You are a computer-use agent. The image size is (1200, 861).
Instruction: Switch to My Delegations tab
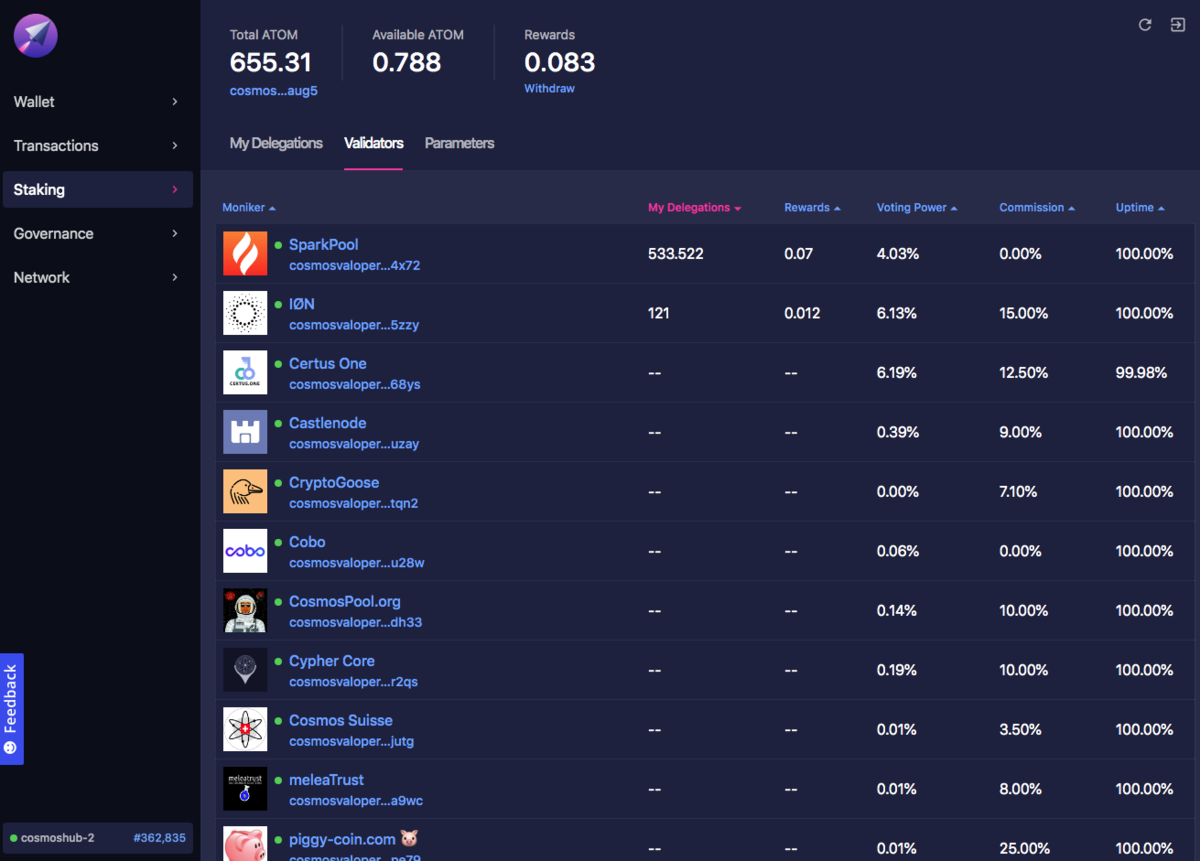point(276,143)
